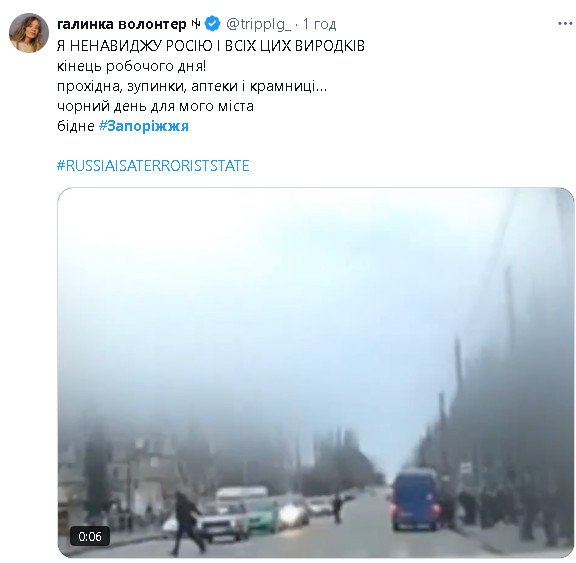The height and width of the screenshot is (563, 576).
Task: Click the text чорний день для мого міста
Action: [155, 106]
